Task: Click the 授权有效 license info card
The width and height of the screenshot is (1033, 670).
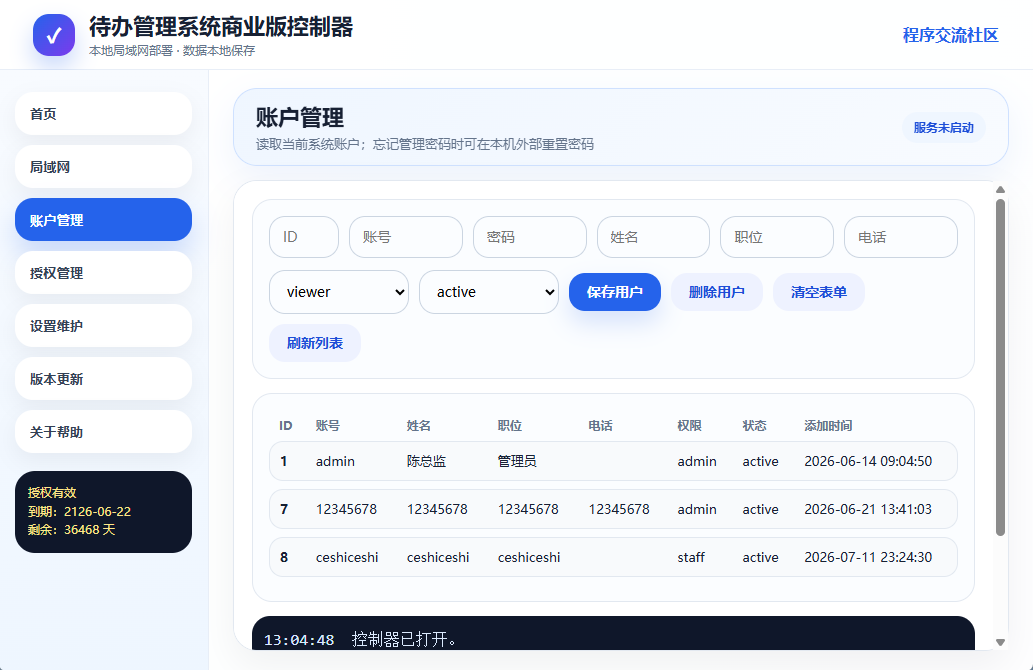Action: pos(103,512)
